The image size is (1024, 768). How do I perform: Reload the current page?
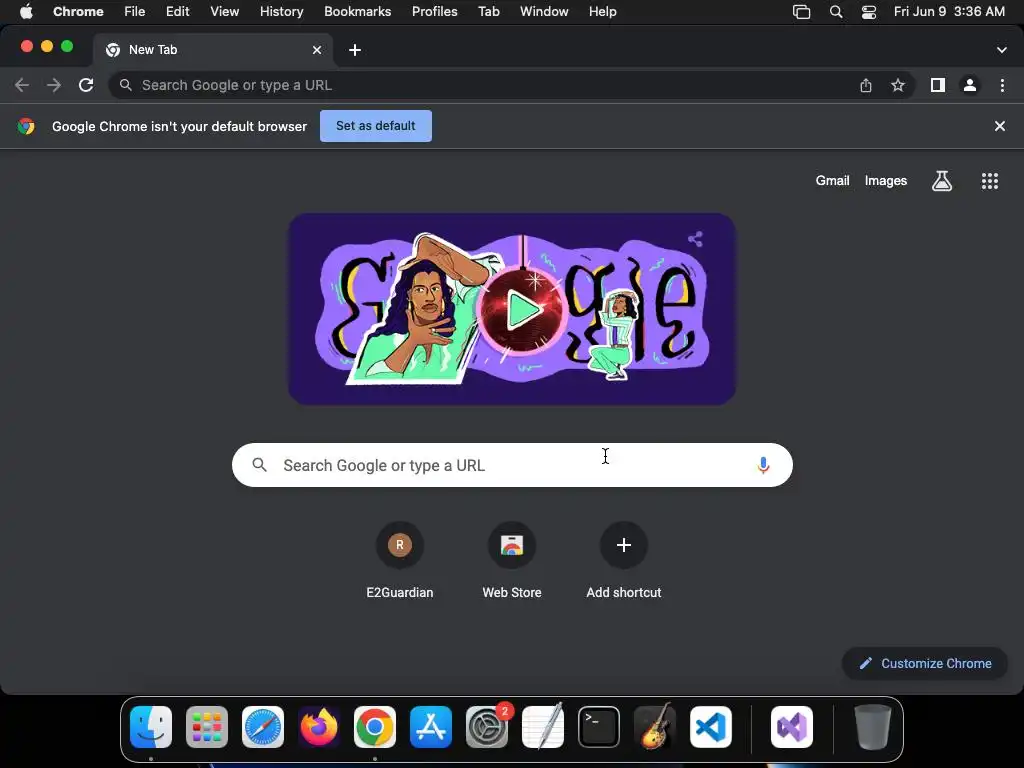tap(86, 85)
